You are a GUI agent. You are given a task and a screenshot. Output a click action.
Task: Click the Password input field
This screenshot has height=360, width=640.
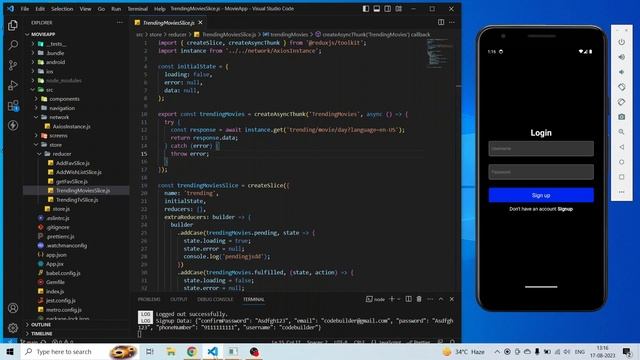click(541, 172)
